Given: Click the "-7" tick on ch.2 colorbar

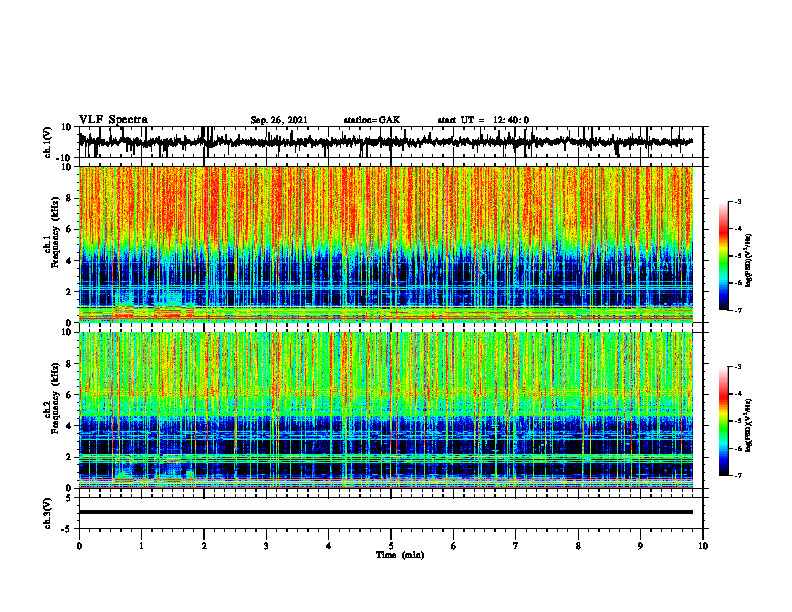Looking at the screenshot, I should point(737,476).
